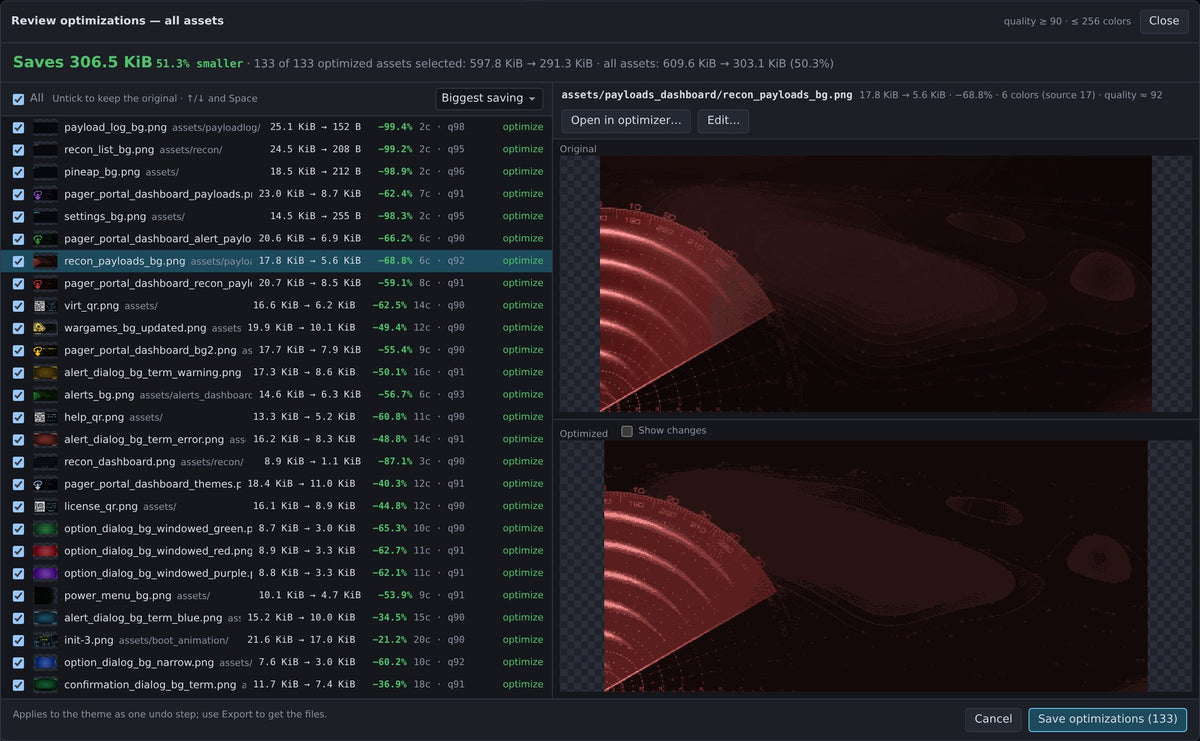
Task: Click the alert_dialog_bg_term_warning.png thumbnail
Action: pos(45,372)
